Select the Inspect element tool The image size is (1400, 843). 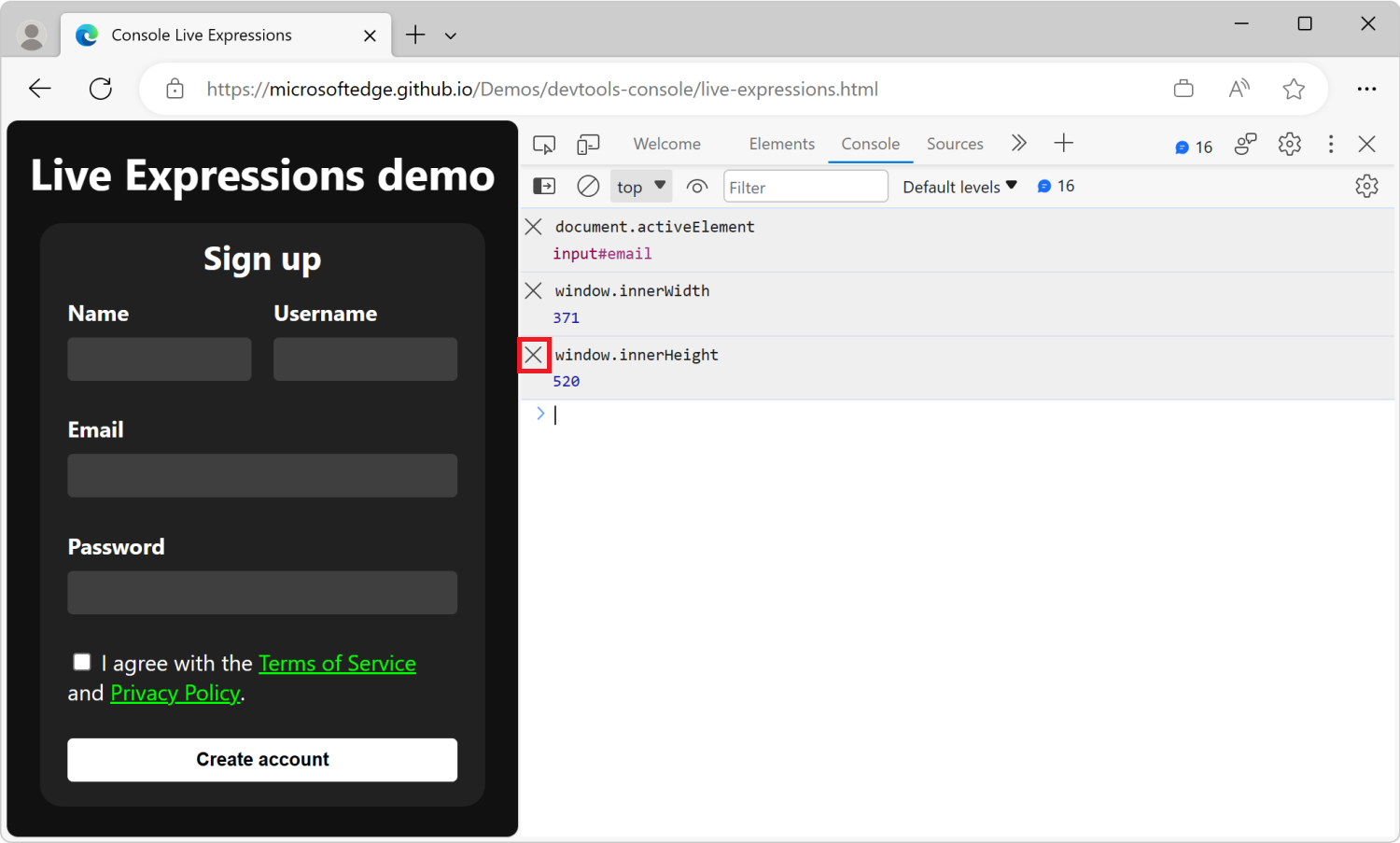tap(544, 144)
